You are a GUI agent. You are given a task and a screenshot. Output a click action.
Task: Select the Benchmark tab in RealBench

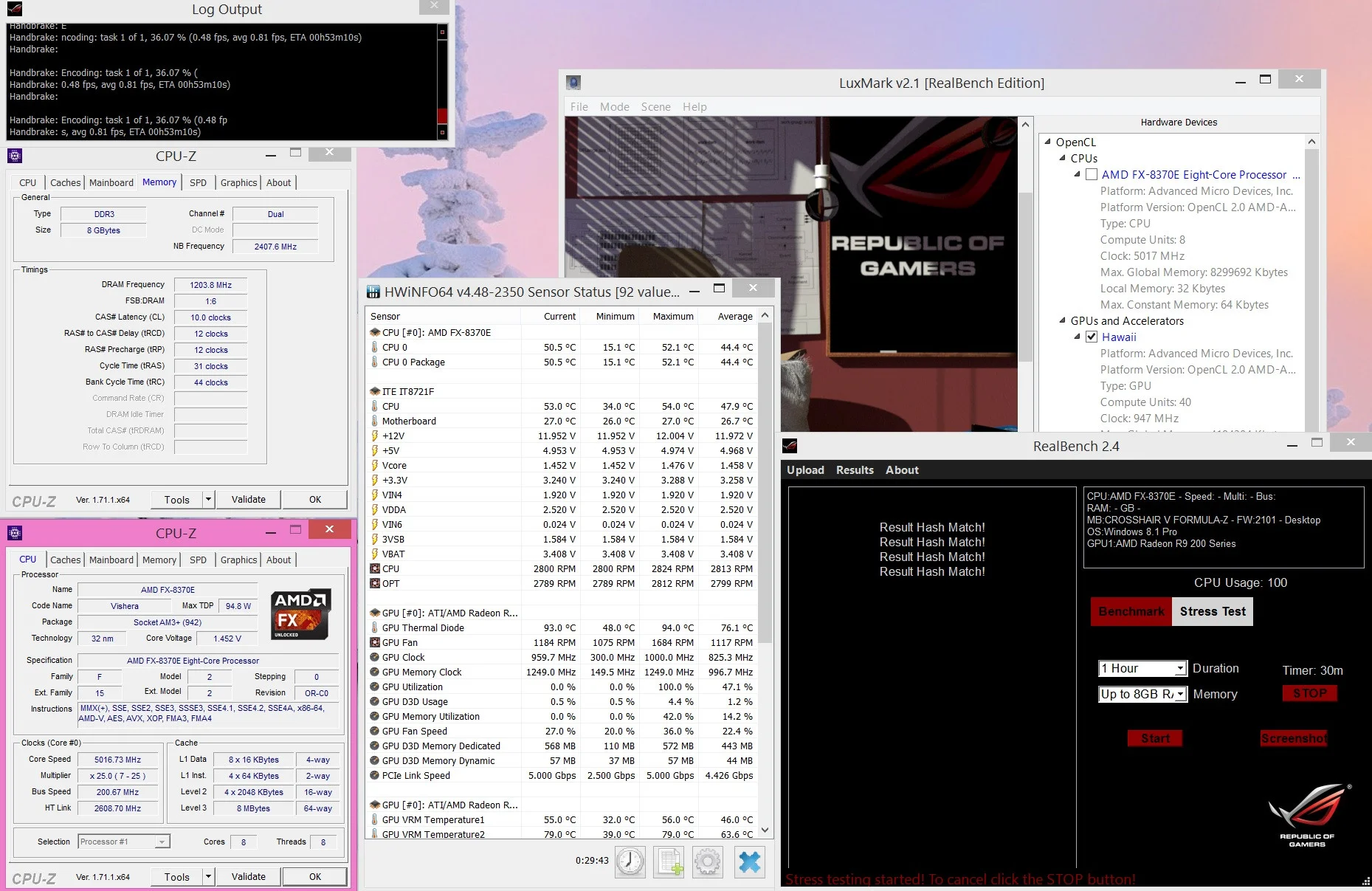[x=1131, y=611]
